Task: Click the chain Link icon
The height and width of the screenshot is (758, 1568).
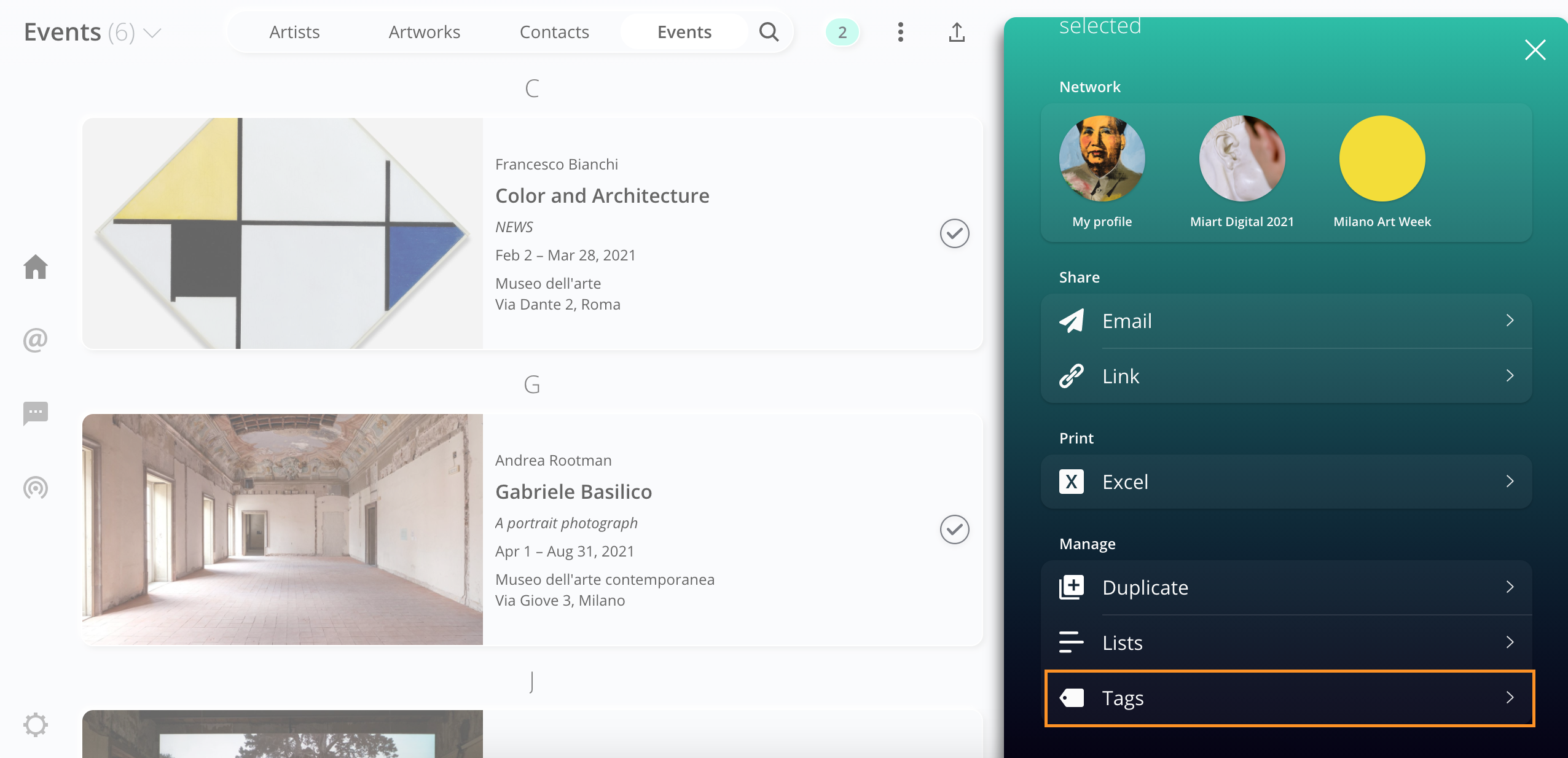Action: [1072, 376]
